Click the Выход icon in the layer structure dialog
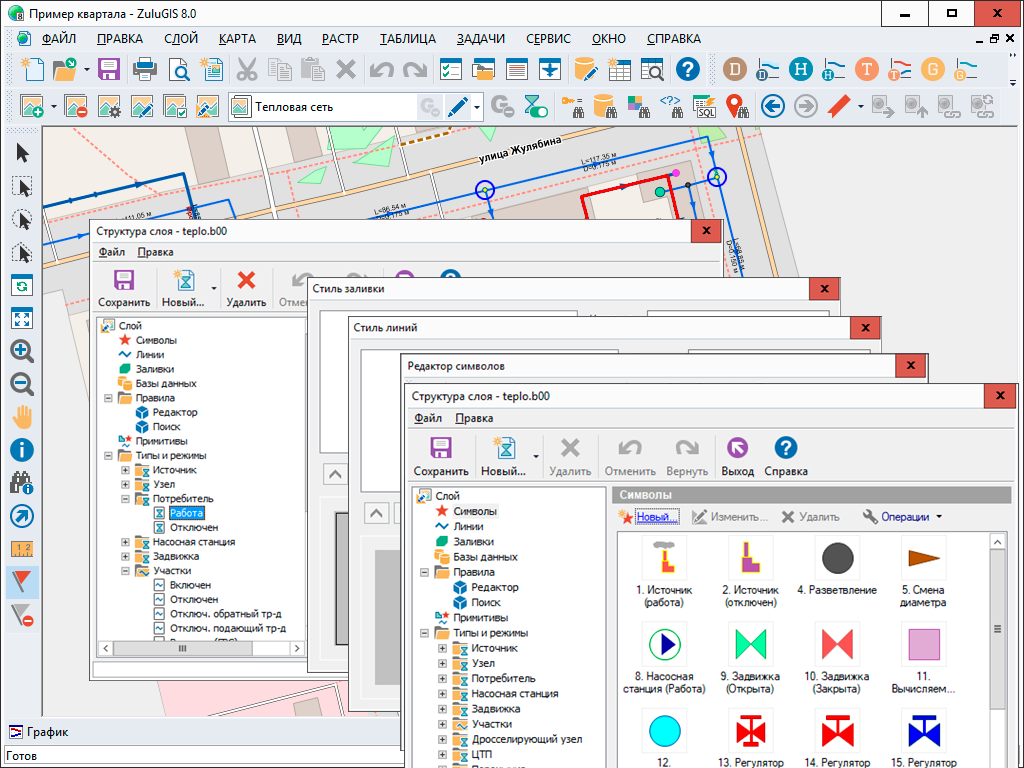The image size is (1024, 768). point(738,448)
